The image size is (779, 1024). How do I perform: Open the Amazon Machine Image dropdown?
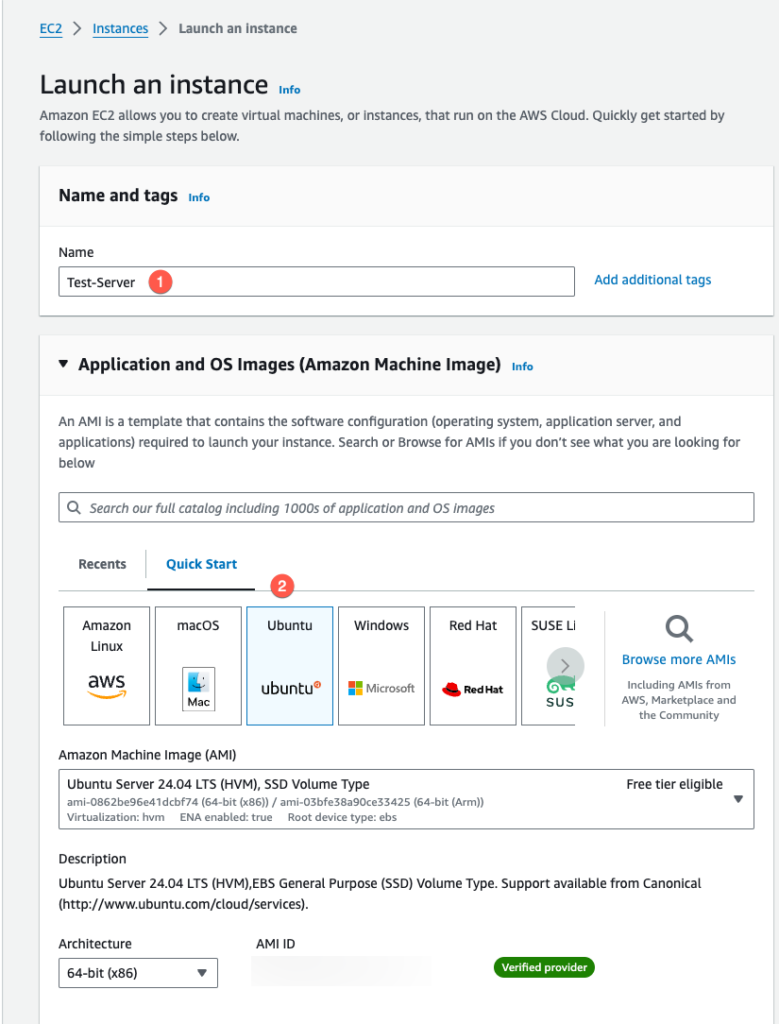[406, 799]
